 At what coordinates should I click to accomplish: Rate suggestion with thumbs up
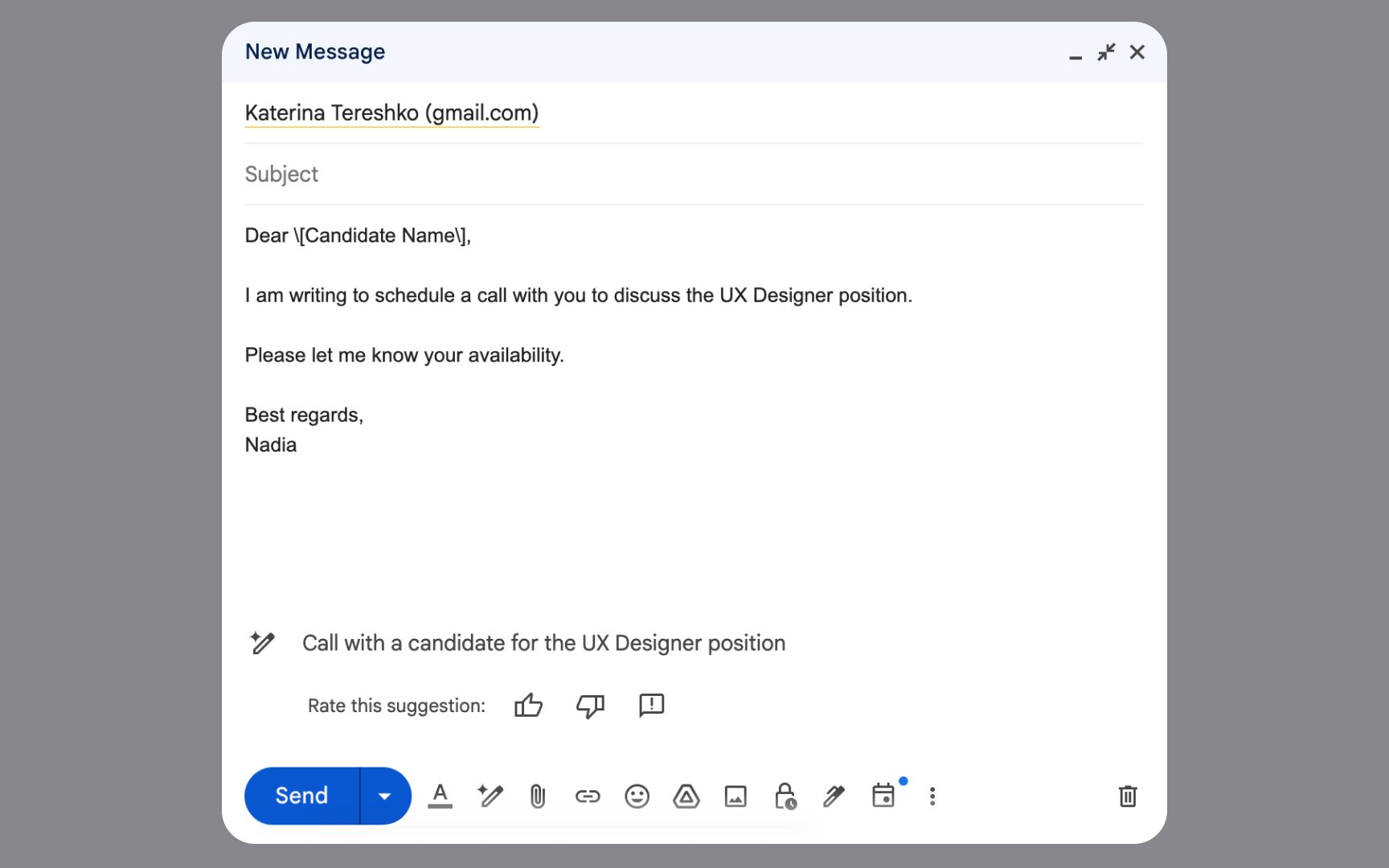tap(528, 706)
